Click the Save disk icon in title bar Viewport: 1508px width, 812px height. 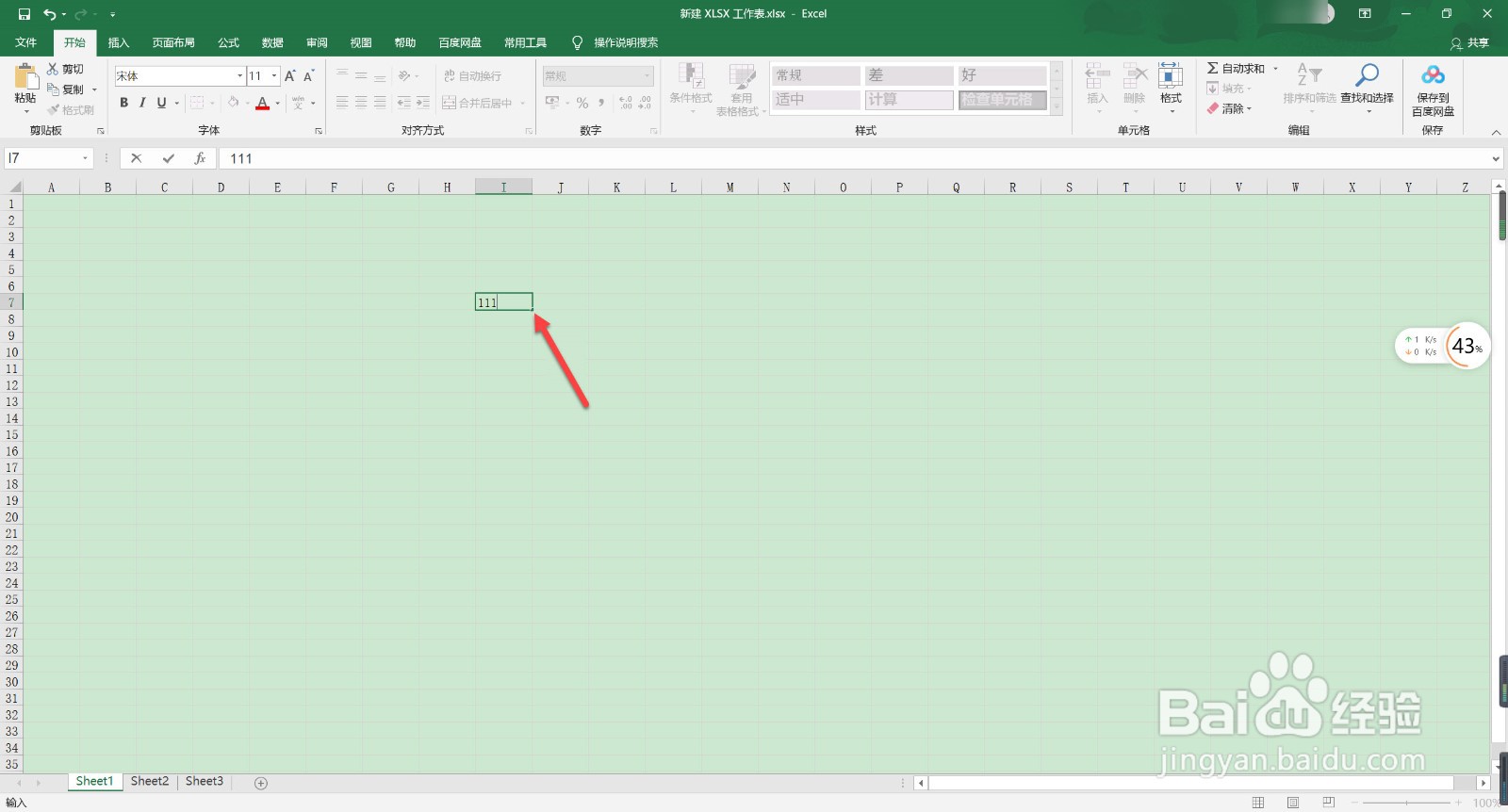coord(25,14)
